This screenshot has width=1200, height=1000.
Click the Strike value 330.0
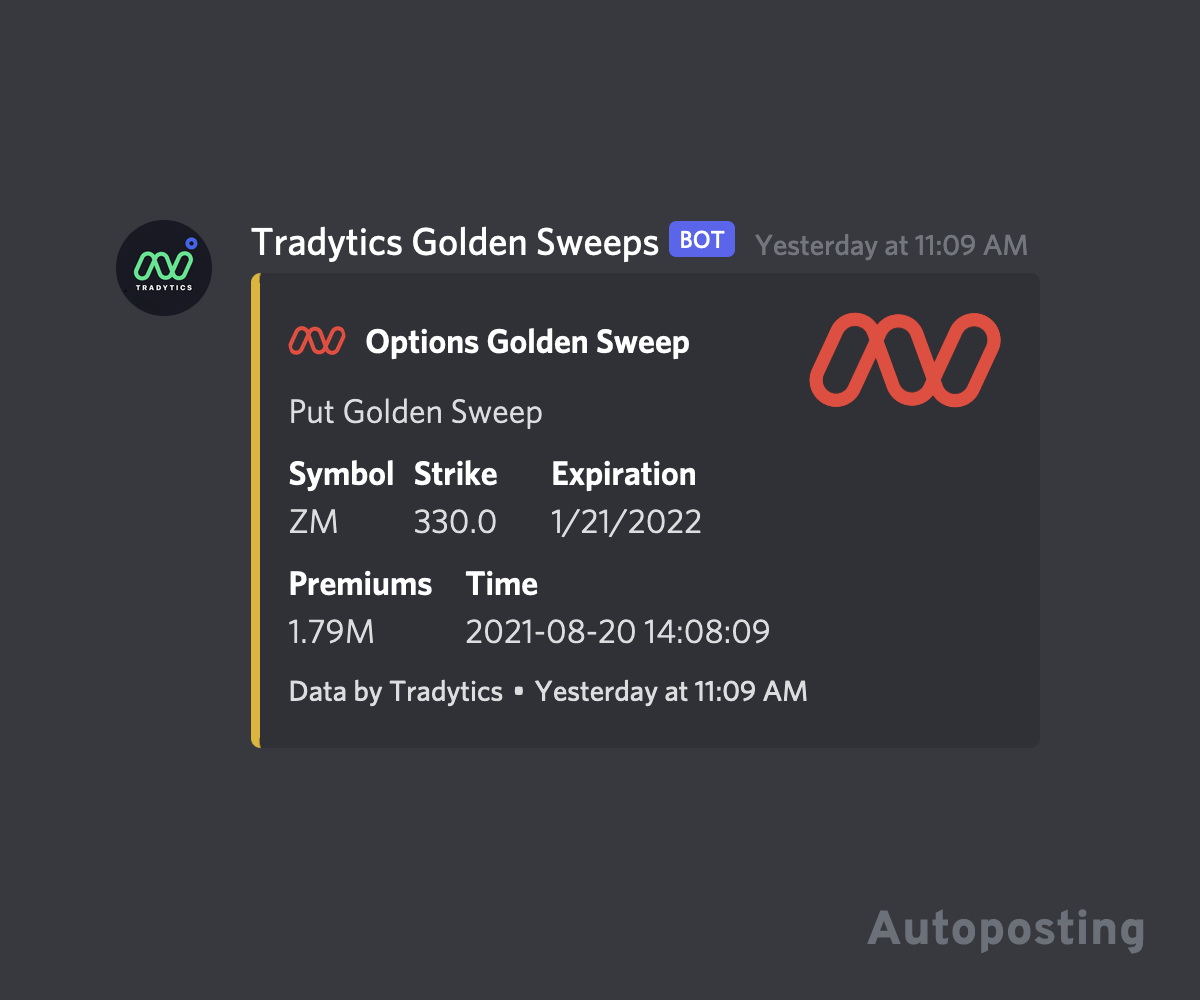(455, 521)
